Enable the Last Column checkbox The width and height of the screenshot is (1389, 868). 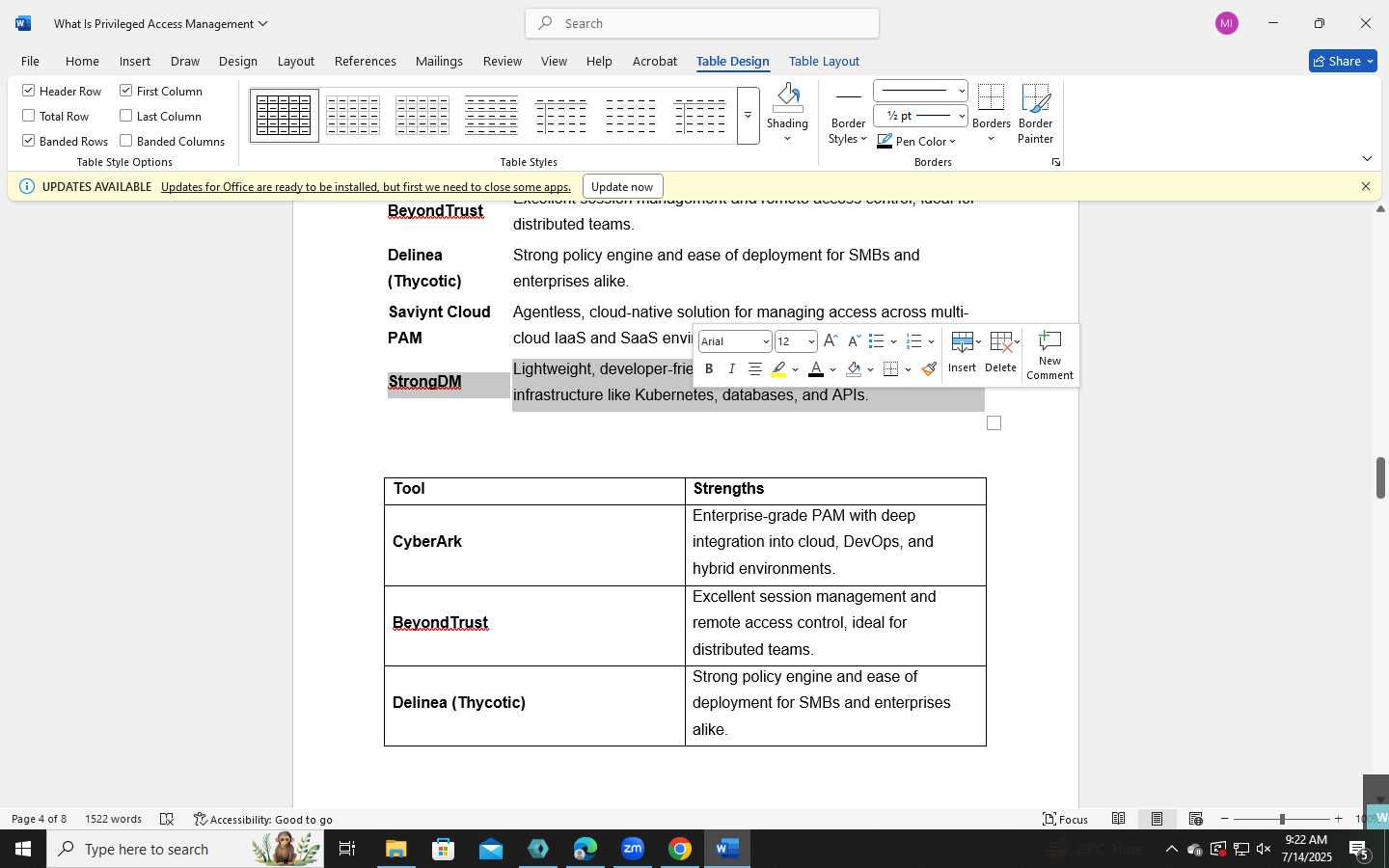[x=160, y=116]
